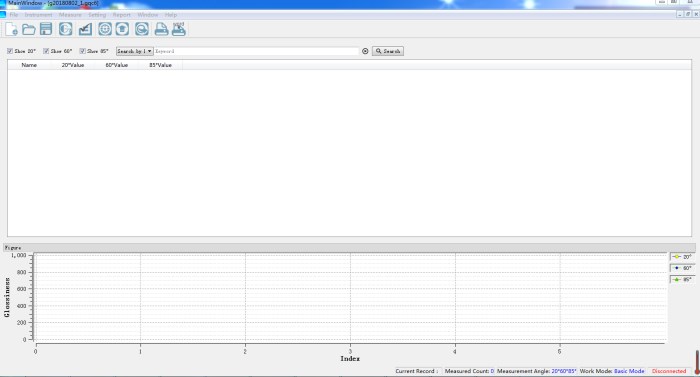This screenshot has height=377, width=700.
Task: Uncheck the Show 20° checkbox
Action: point(10,51)
